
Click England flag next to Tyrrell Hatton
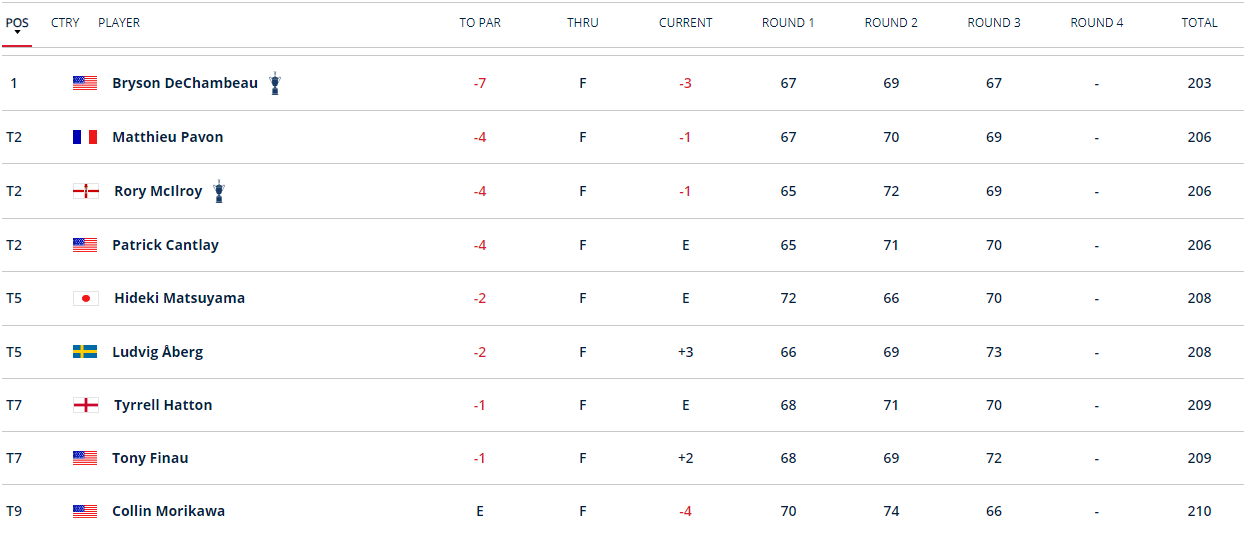[x=86, y=405]
